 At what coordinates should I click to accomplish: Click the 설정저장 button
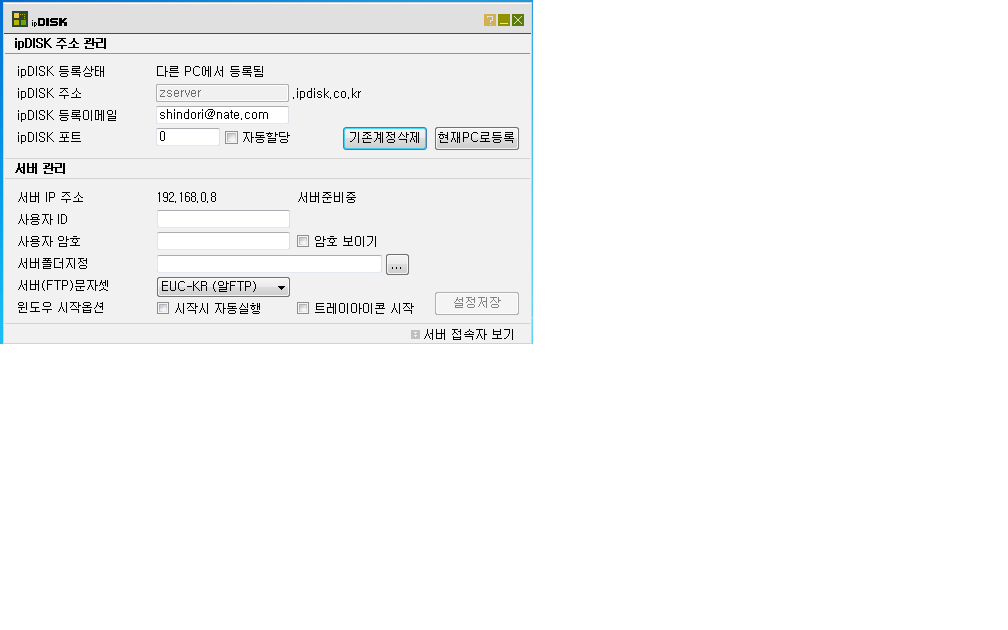476,303
